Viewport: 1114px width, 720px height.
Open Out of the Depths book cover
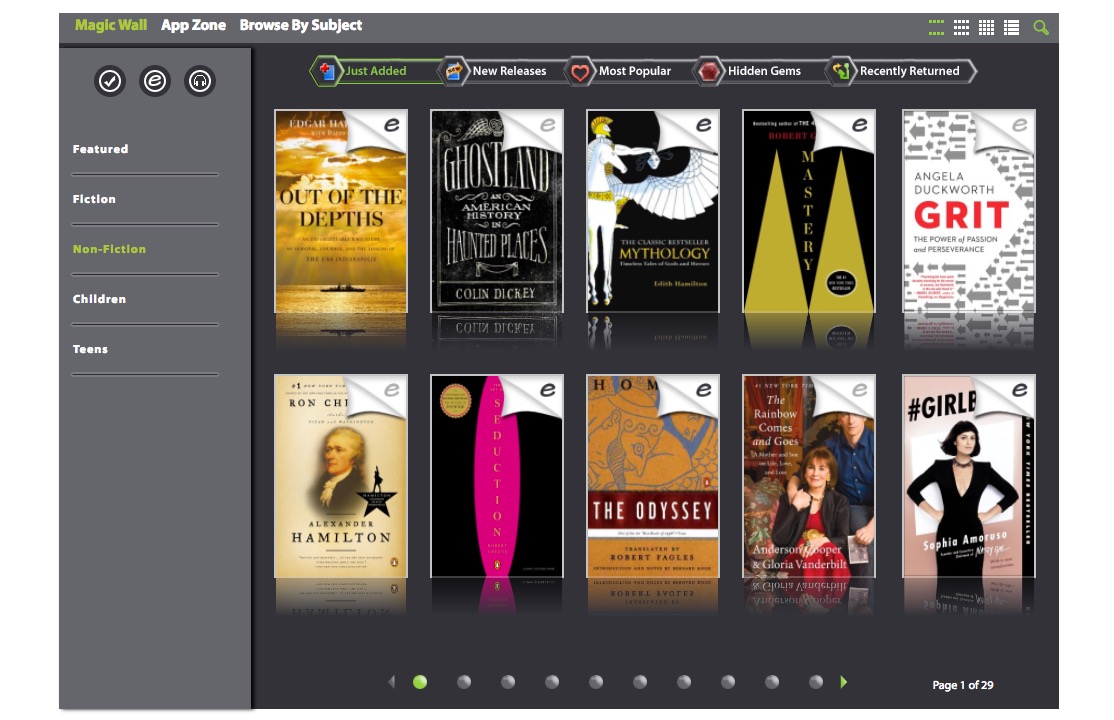341,211
